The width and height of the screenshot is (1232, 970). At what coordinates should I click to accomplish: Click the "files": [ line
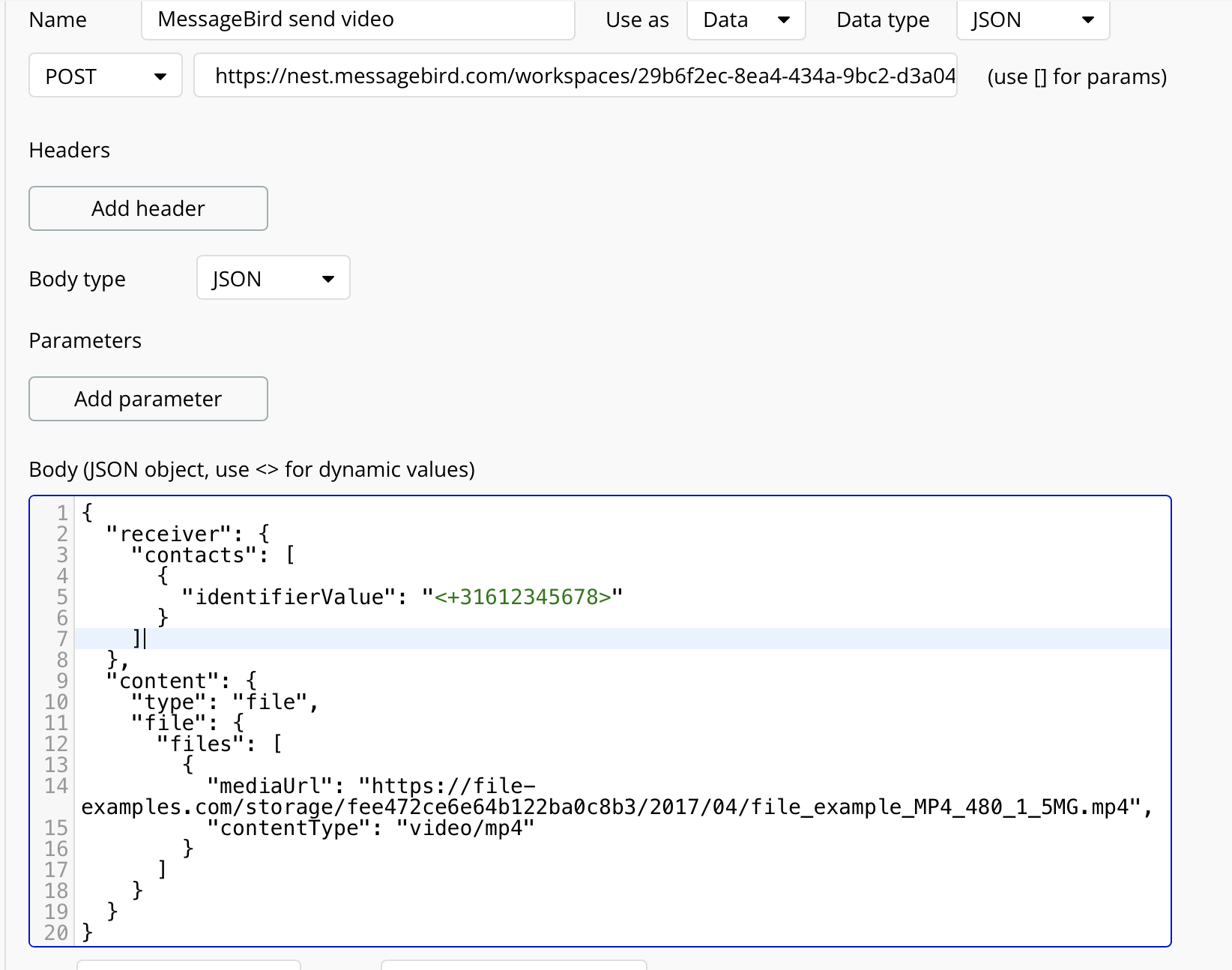pos(219,744)
